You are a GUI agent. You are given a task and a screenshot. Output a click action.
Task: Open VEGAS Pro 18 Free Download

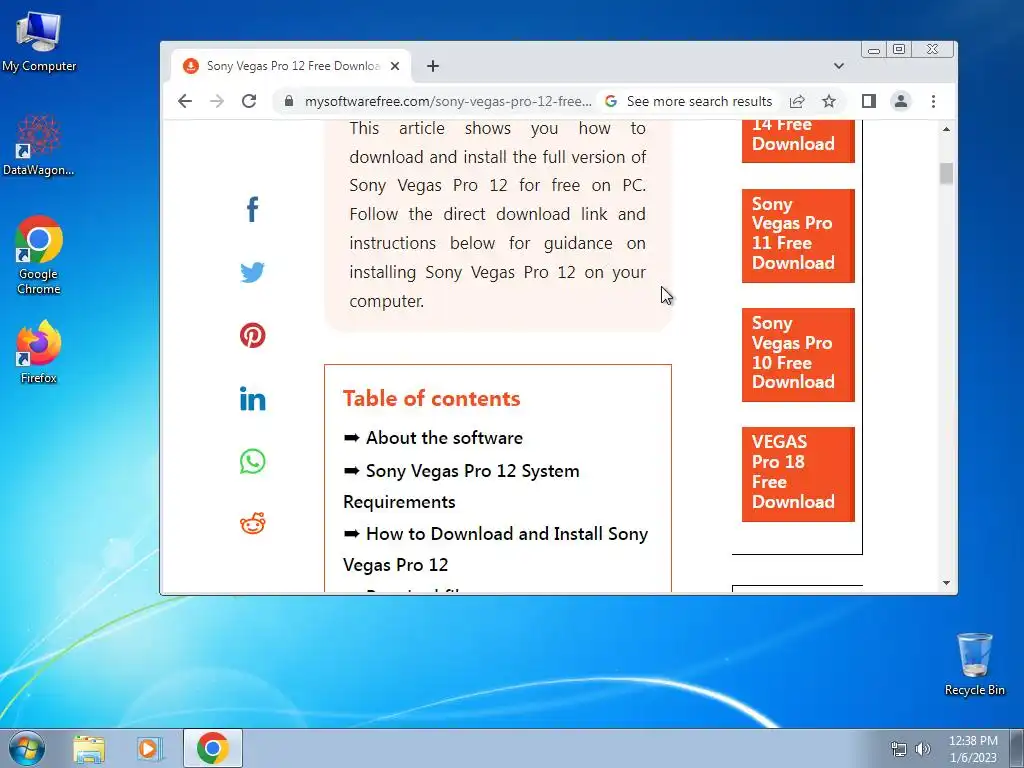[798, 474]
